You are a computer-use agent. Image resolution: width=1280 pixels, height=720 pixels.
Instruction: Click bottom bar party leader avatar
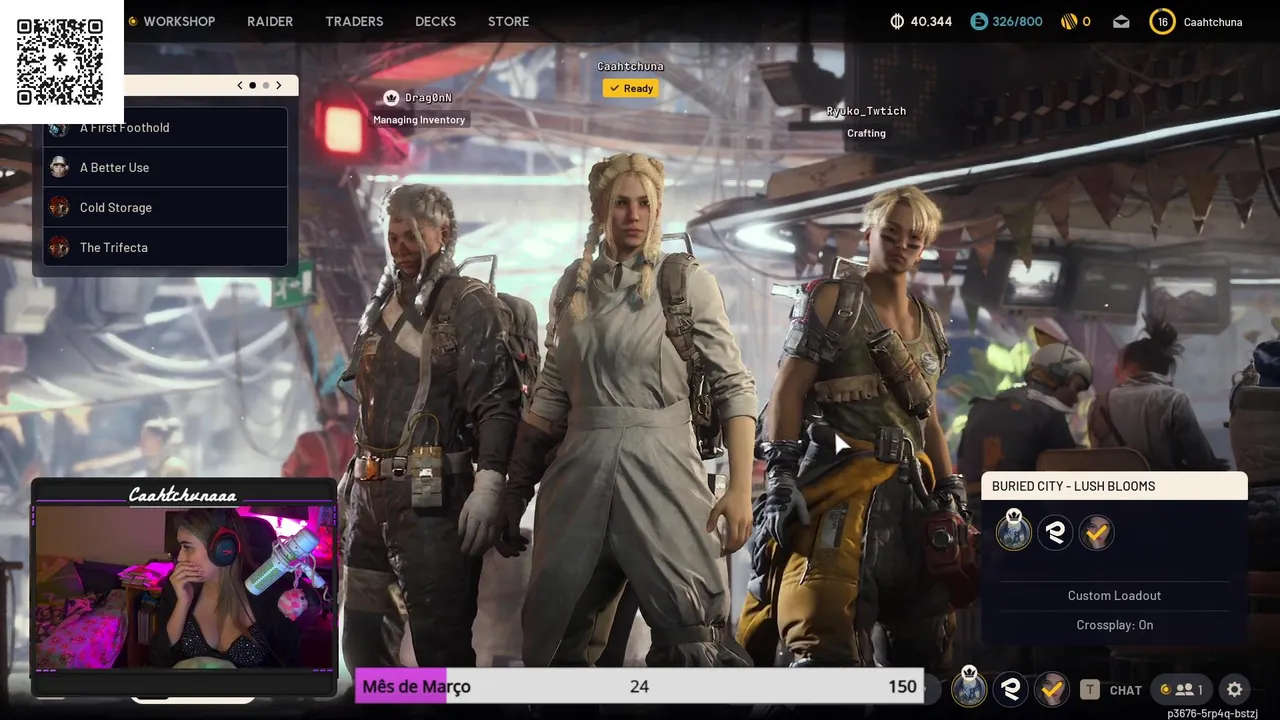pos(968,687)
